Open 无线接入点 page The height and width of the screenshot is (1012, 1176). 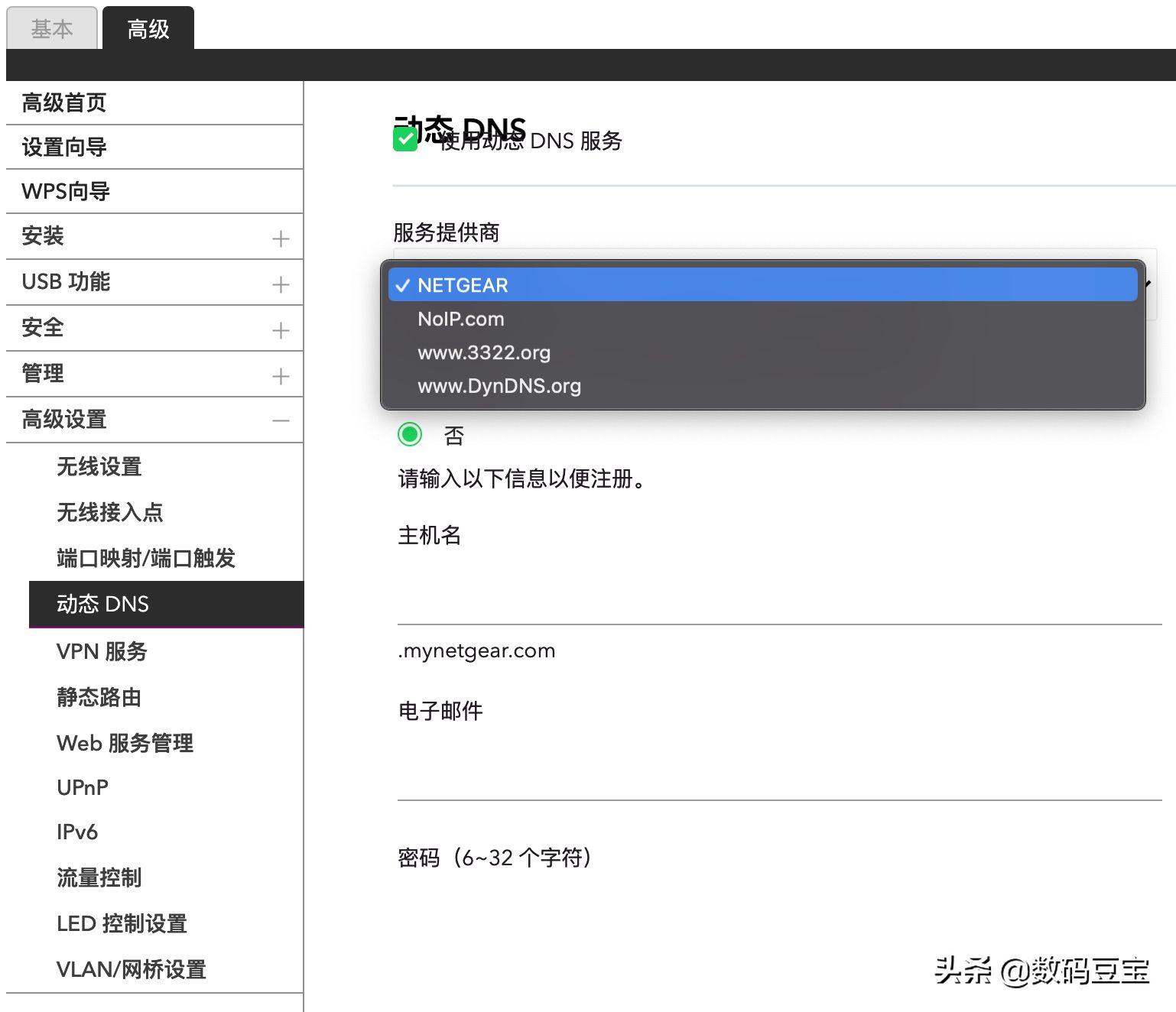[110, 512]
